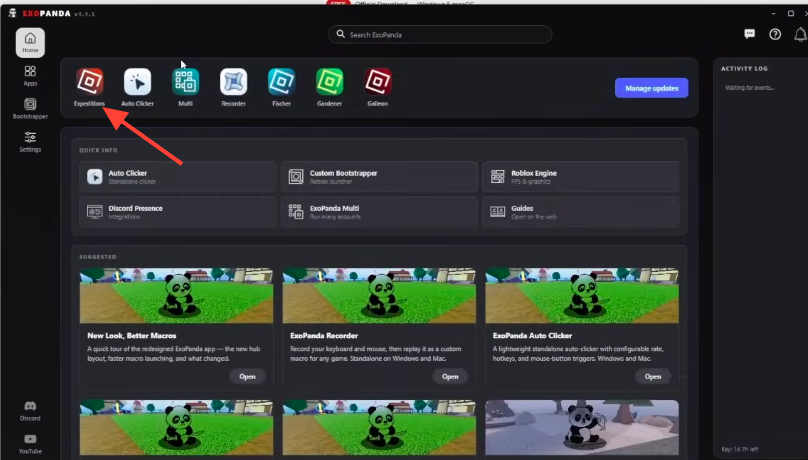The height and width of the screenshot is (460, 808).
Task: Click the Auto Clicker card icon
Action: [x=94, y=177]
